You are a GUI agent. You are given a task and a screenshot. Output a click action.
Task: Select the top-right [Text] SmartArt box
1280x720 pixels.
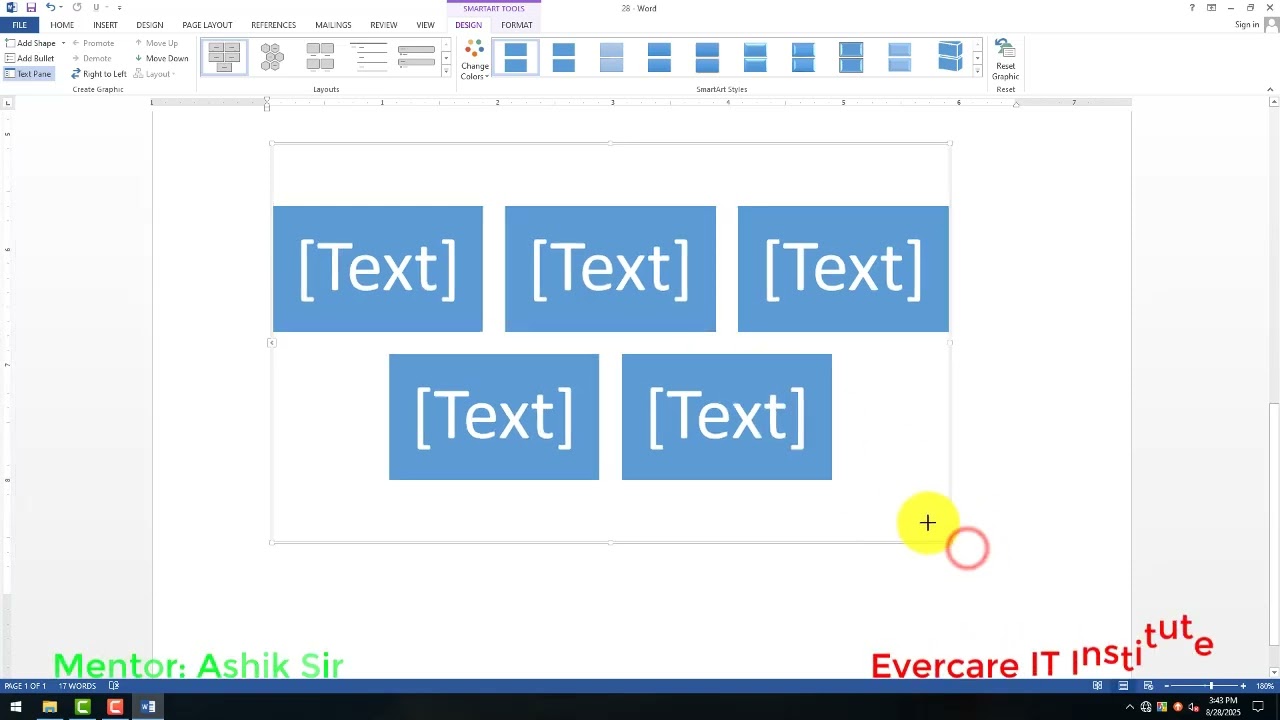(843, 268)
